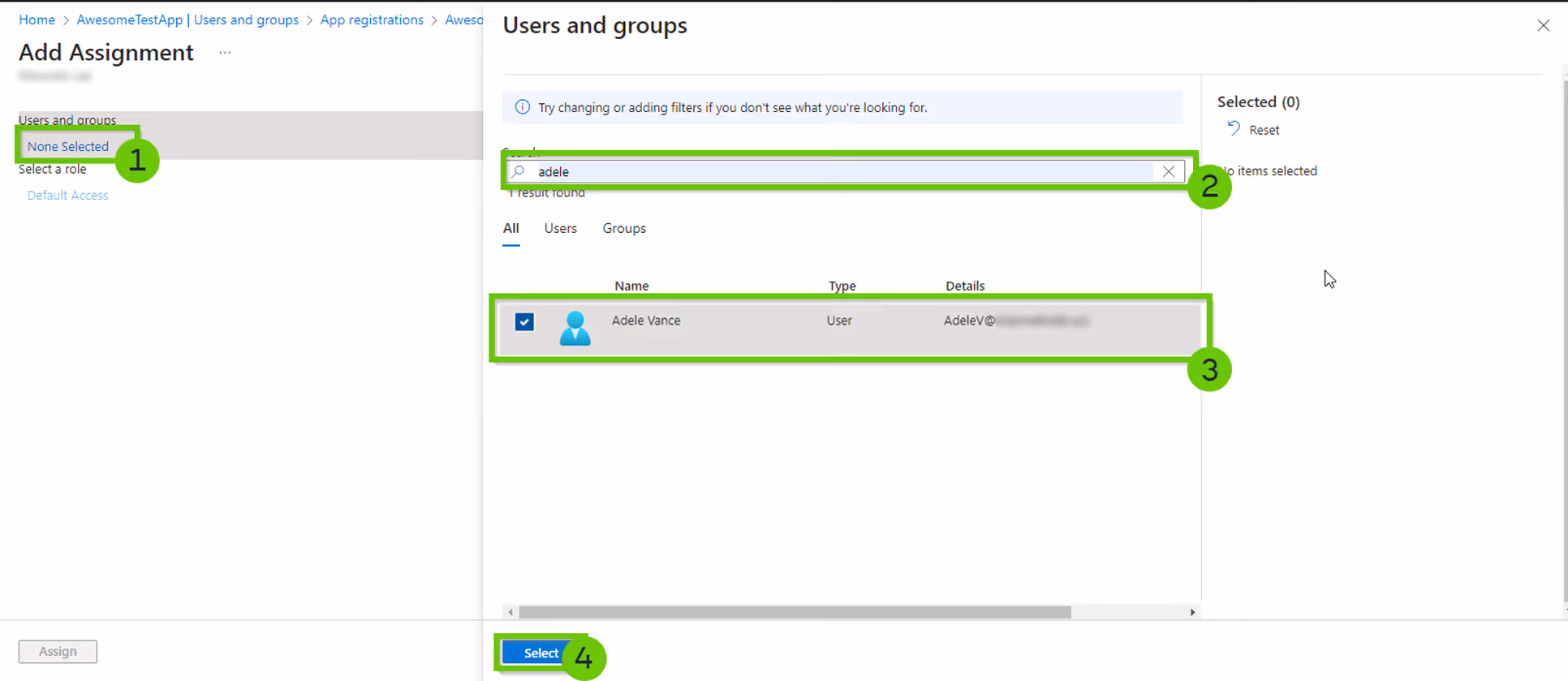Click the Aweso truncated breadcrumb link
This screenshot has height=681, width=1568.
click(463, 19)
